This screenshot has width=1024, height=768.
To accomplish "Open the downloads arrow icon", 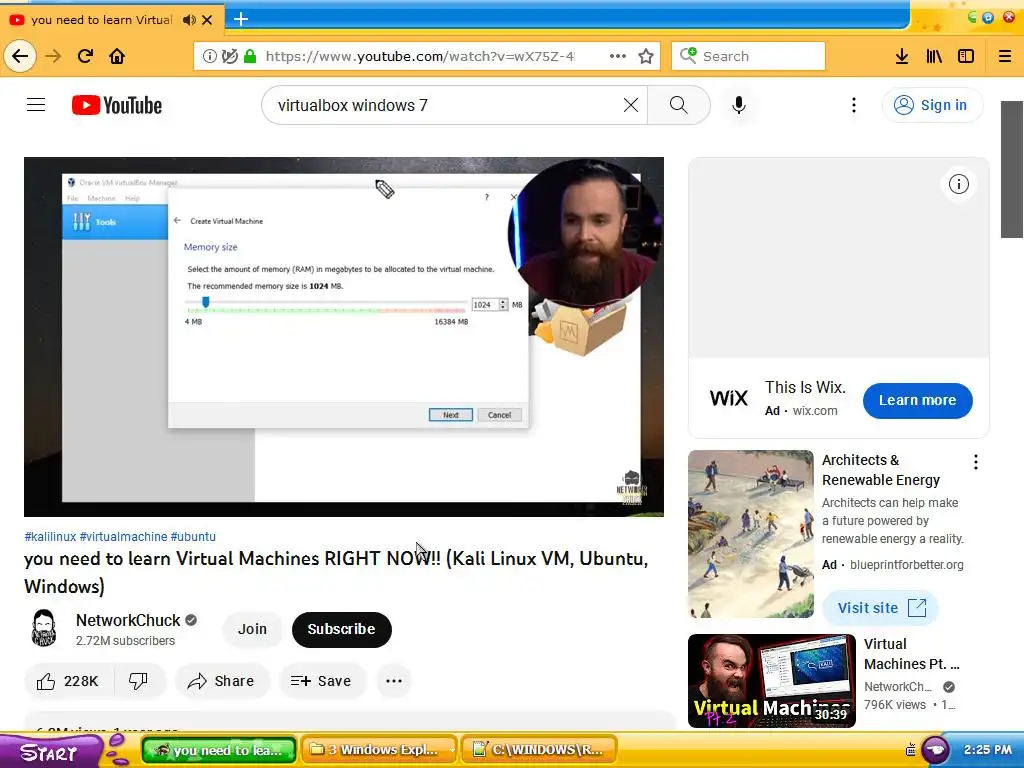I will pyautogui.click(x=902, y=56).
